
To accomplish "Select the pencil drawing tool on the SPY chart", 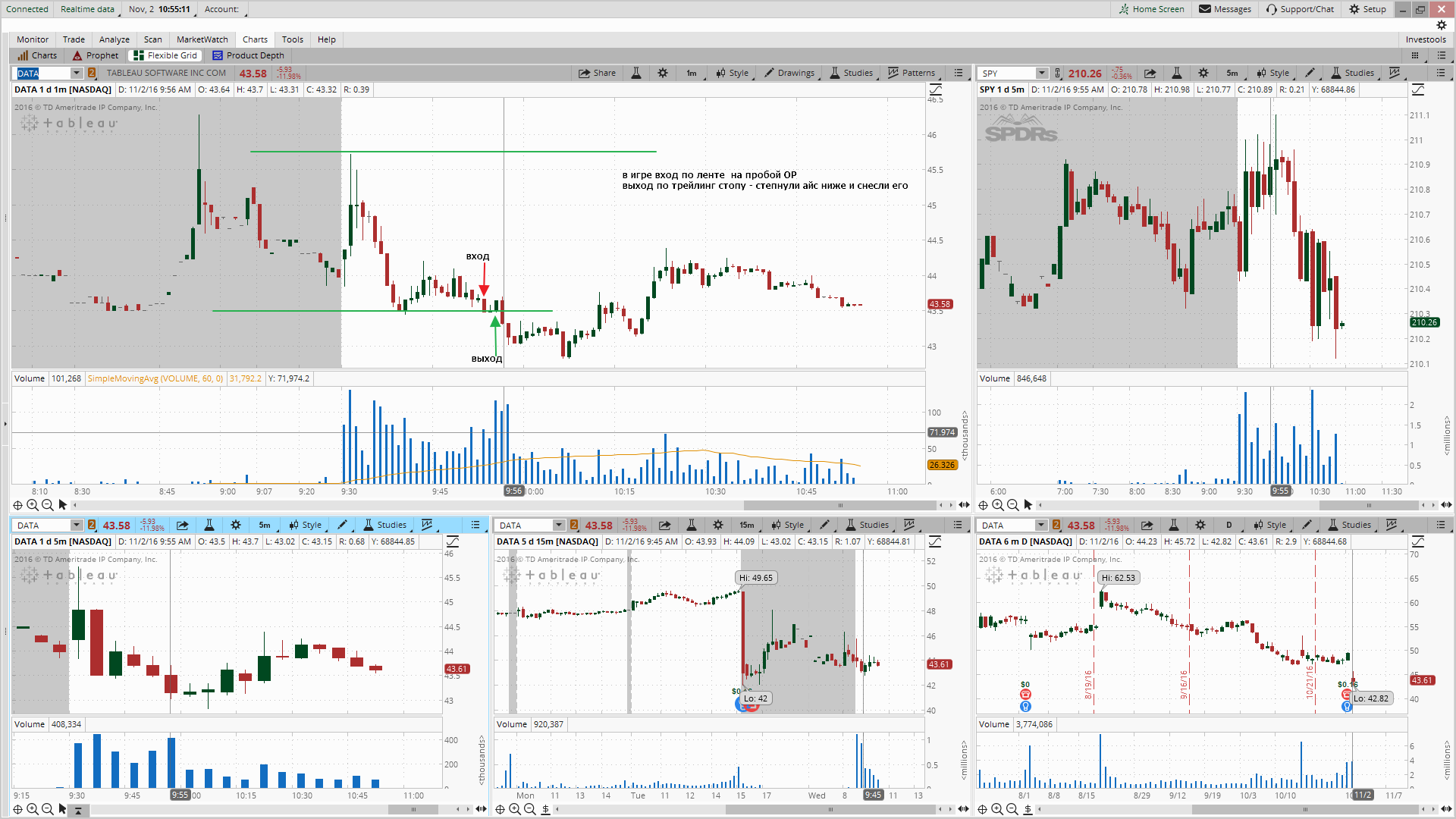I will (x=1310, y=73).
